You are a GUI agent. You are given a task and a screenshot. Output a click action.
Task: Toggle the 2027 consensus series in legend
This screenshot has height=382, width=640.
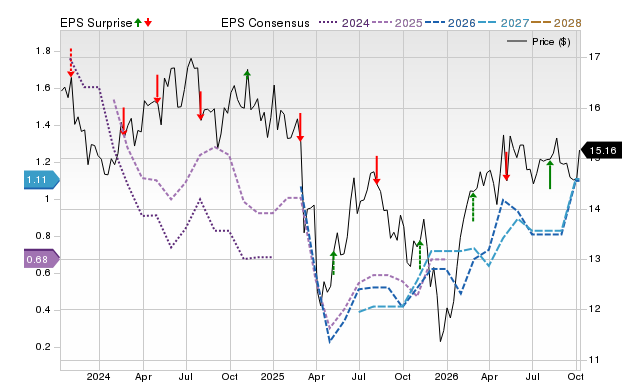[x=503, y=23]
